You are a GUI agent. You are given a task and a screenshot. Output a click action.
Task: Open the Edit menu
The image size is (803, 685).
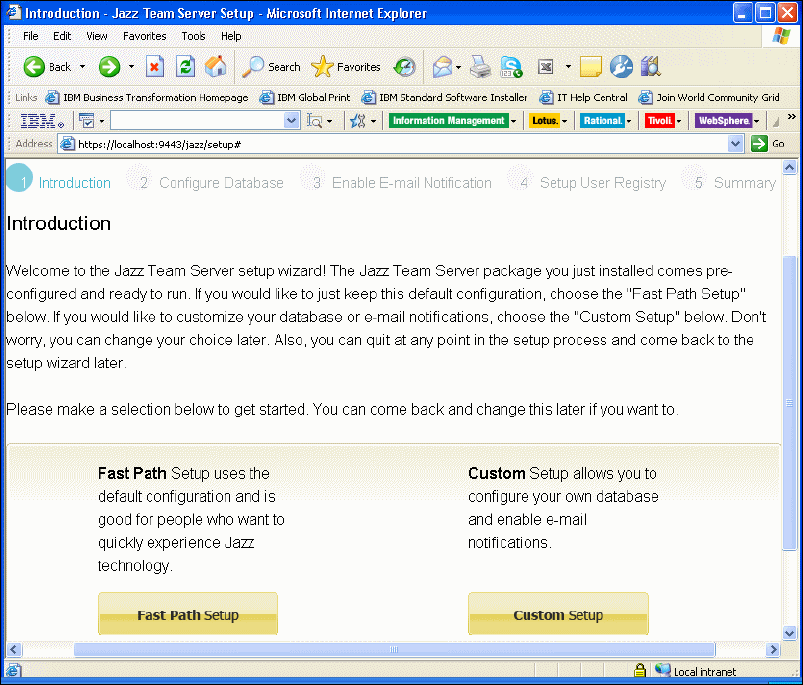pyautogui.click(x=62, y=36)
